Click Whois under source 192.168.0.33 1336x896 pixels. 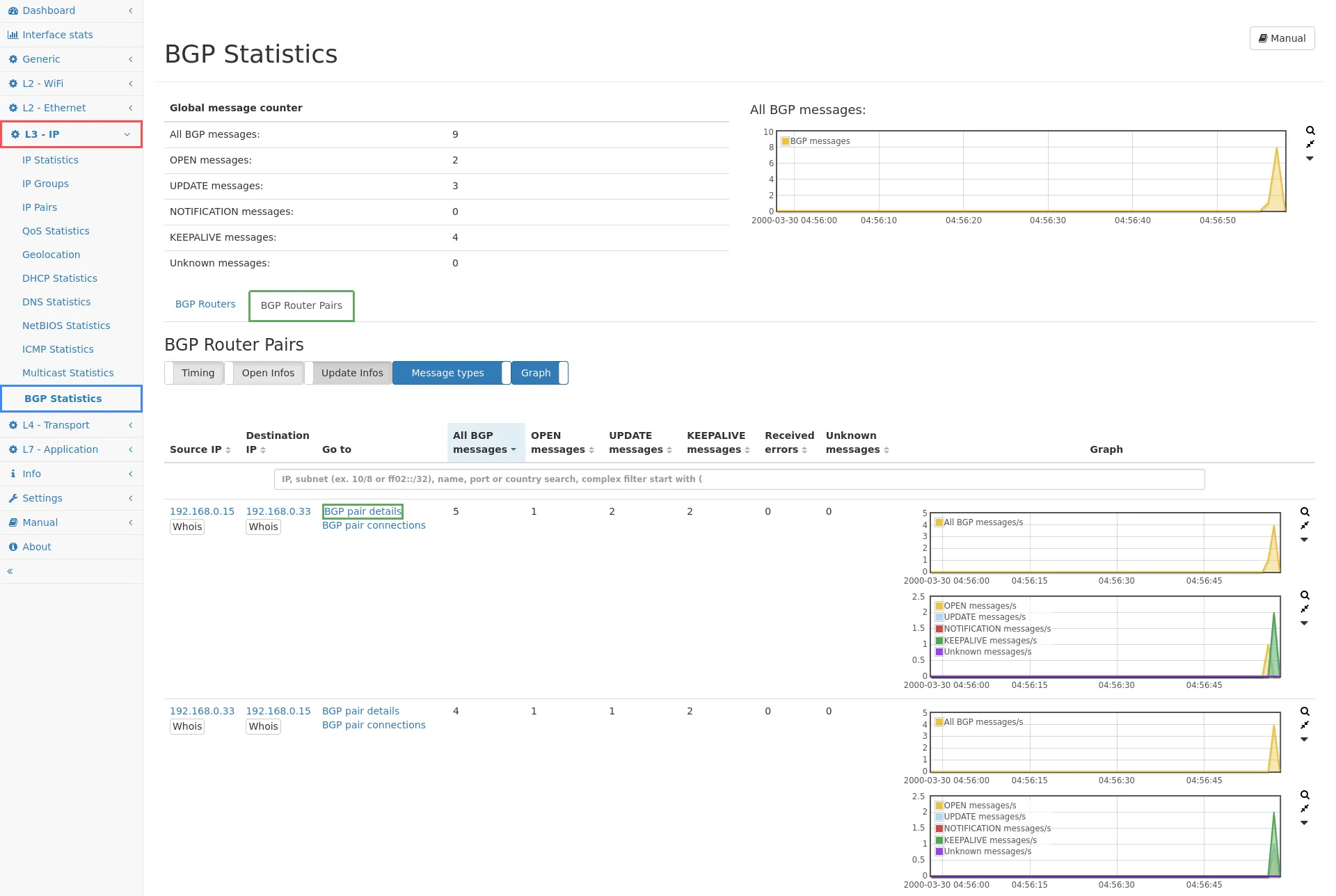click(187, 726)
